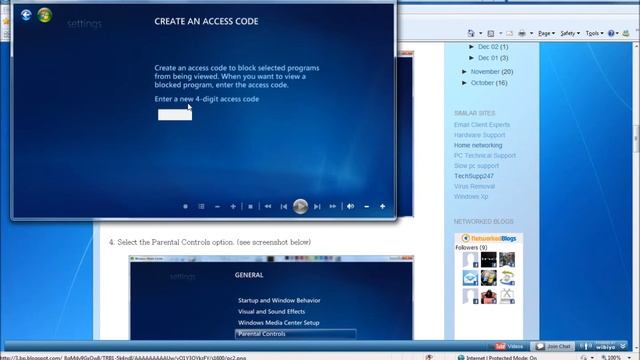
Task: Open the Page menu in browser toolbar
Action: pyautogui.click(x=546, y=33)
